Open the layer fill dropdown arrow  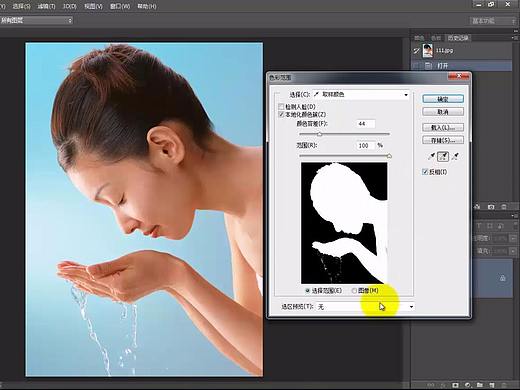pyautogui.click(x=513, y=251)
